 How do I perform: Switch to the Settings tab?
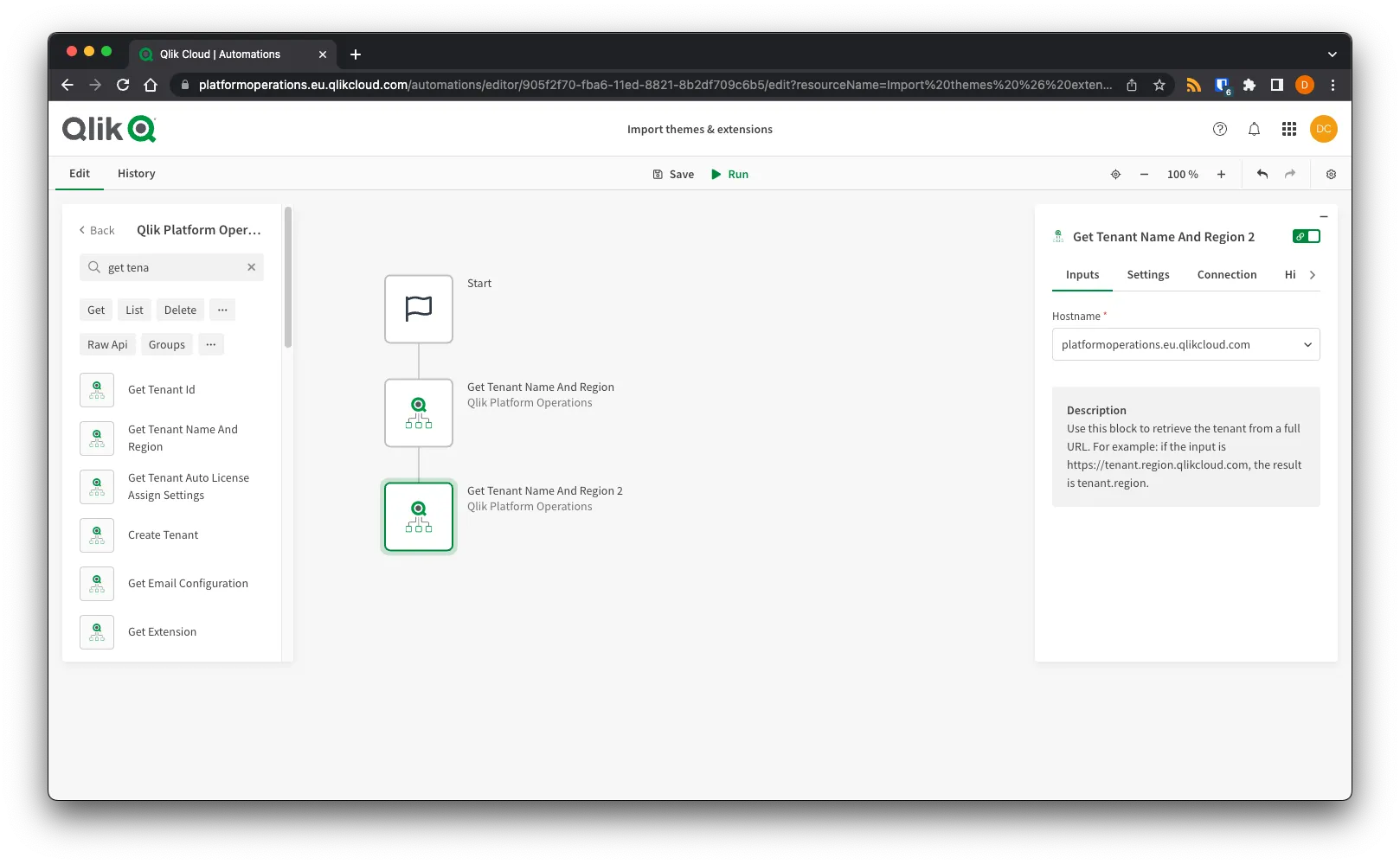tap(1147, 274)
